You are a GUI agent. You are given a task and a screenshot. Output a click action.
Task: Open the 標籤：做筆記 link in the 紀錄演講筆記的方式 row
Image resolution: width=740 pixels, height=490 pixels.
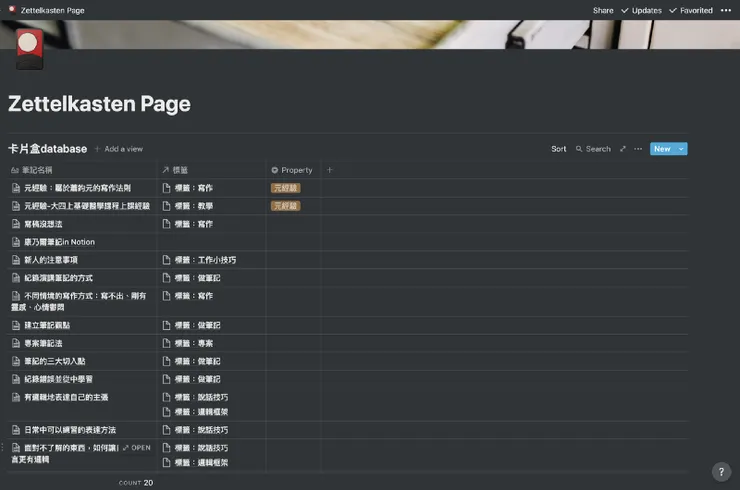[198, 278]
